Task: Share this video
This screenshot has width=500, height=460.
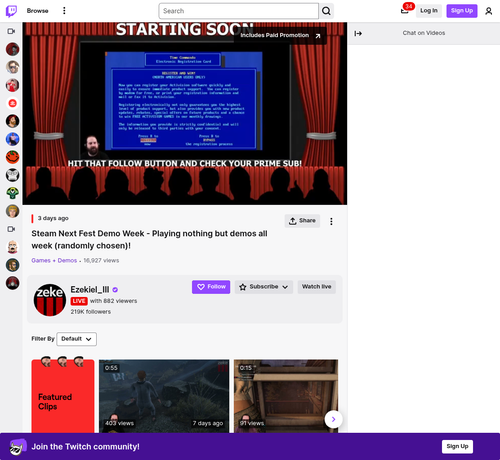Action: click(302, 221)
